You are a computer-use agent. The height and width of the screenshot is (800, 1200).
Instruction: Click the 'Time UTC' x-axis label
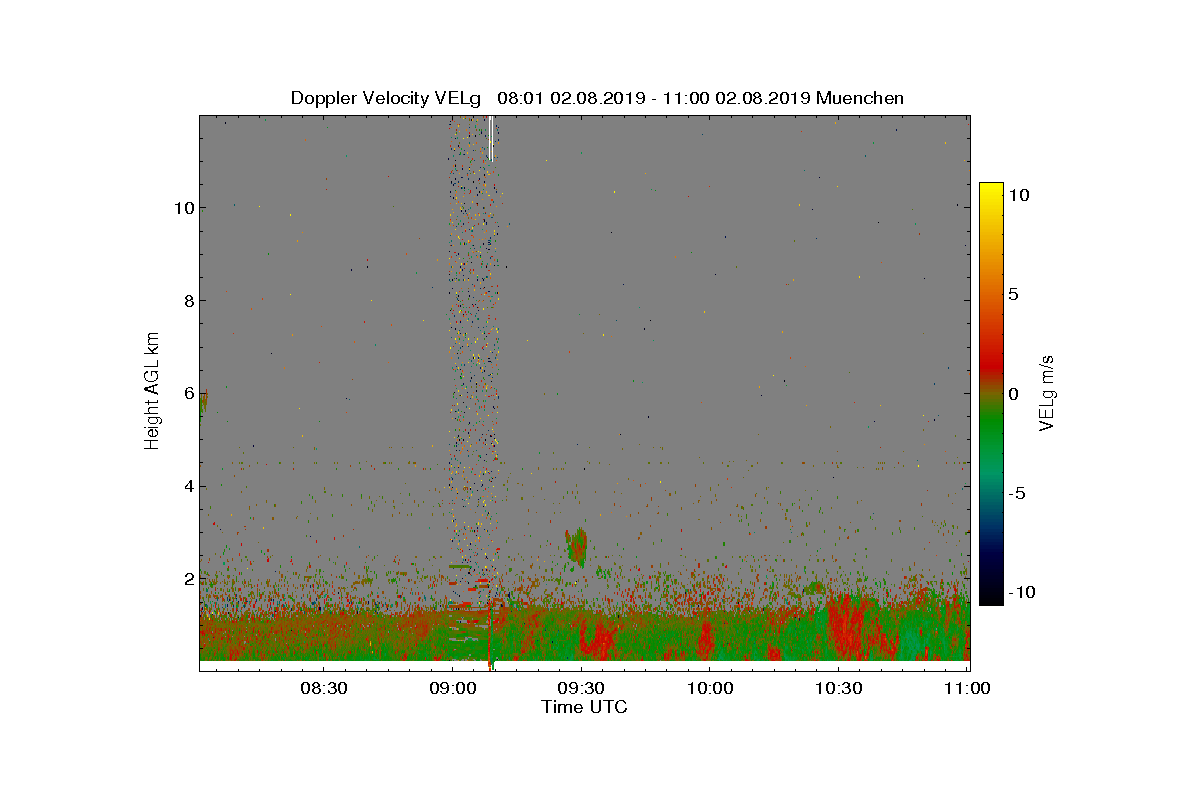click(x=585, y=707)
